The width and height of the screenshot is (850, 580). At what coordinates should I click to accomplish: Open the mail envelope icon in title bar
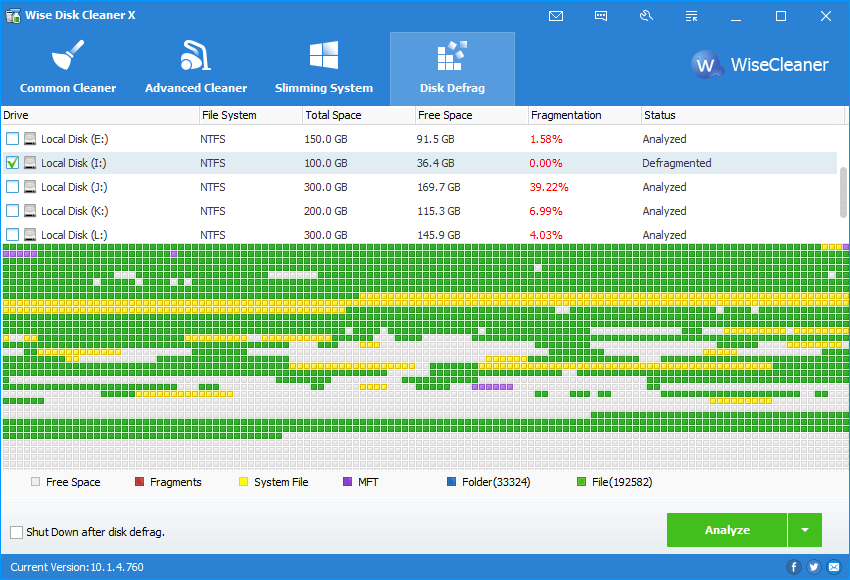pos(556,16)
